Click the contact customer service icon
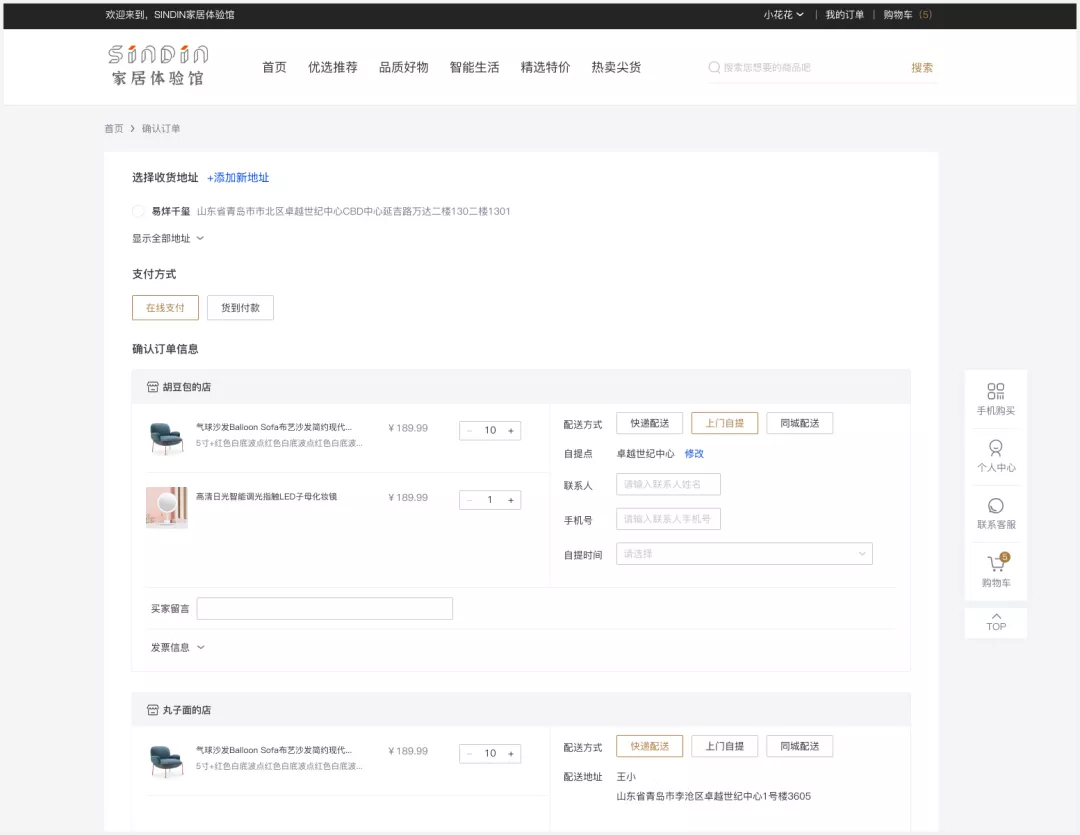Viewport: 1080px width, 835px height. (x=995, y=506)
